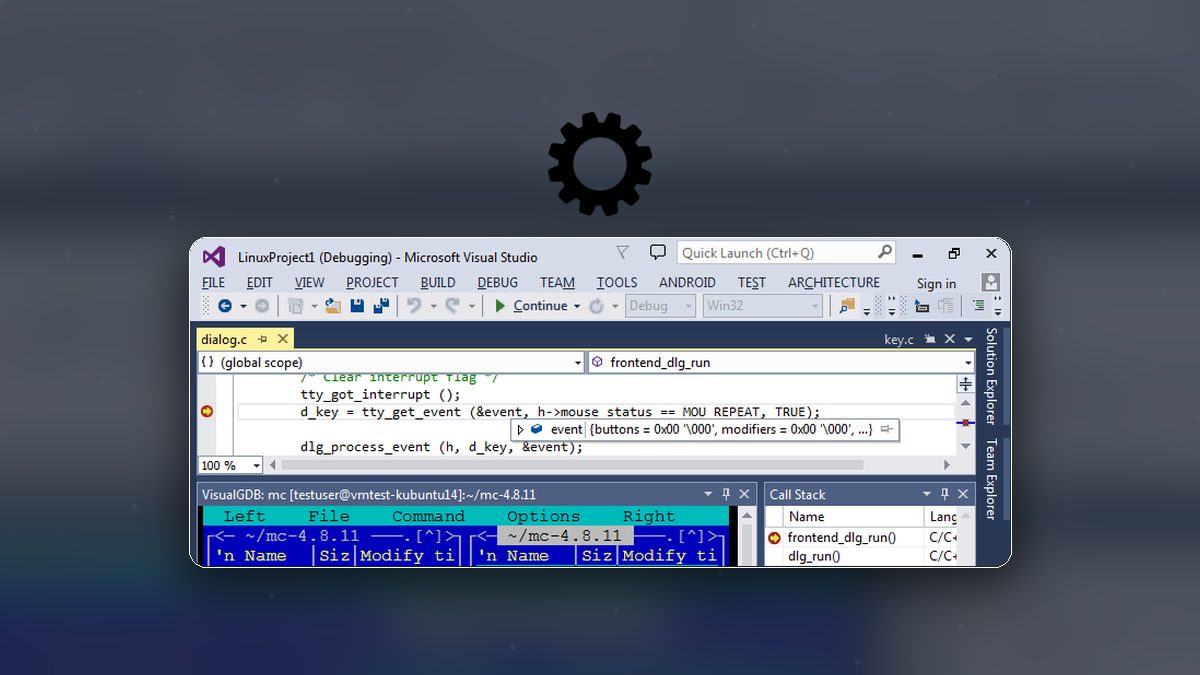Open the EDIT menu
Image resolution: width=1200 pixels, height=675 pixels.
point(259,283)
